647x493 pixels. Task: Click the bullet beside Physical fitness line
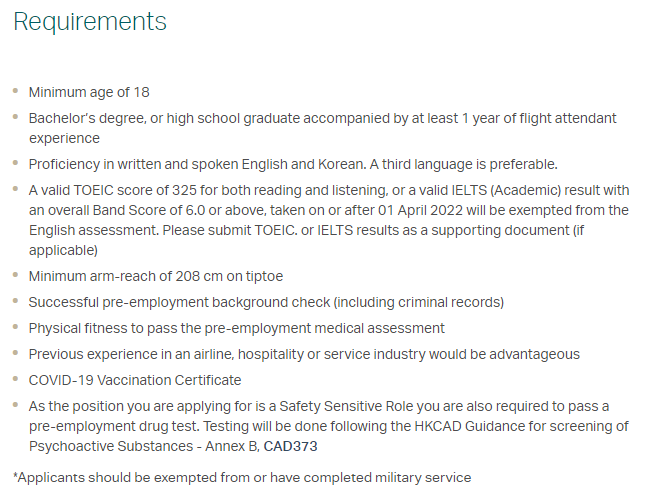coord(16,327)
